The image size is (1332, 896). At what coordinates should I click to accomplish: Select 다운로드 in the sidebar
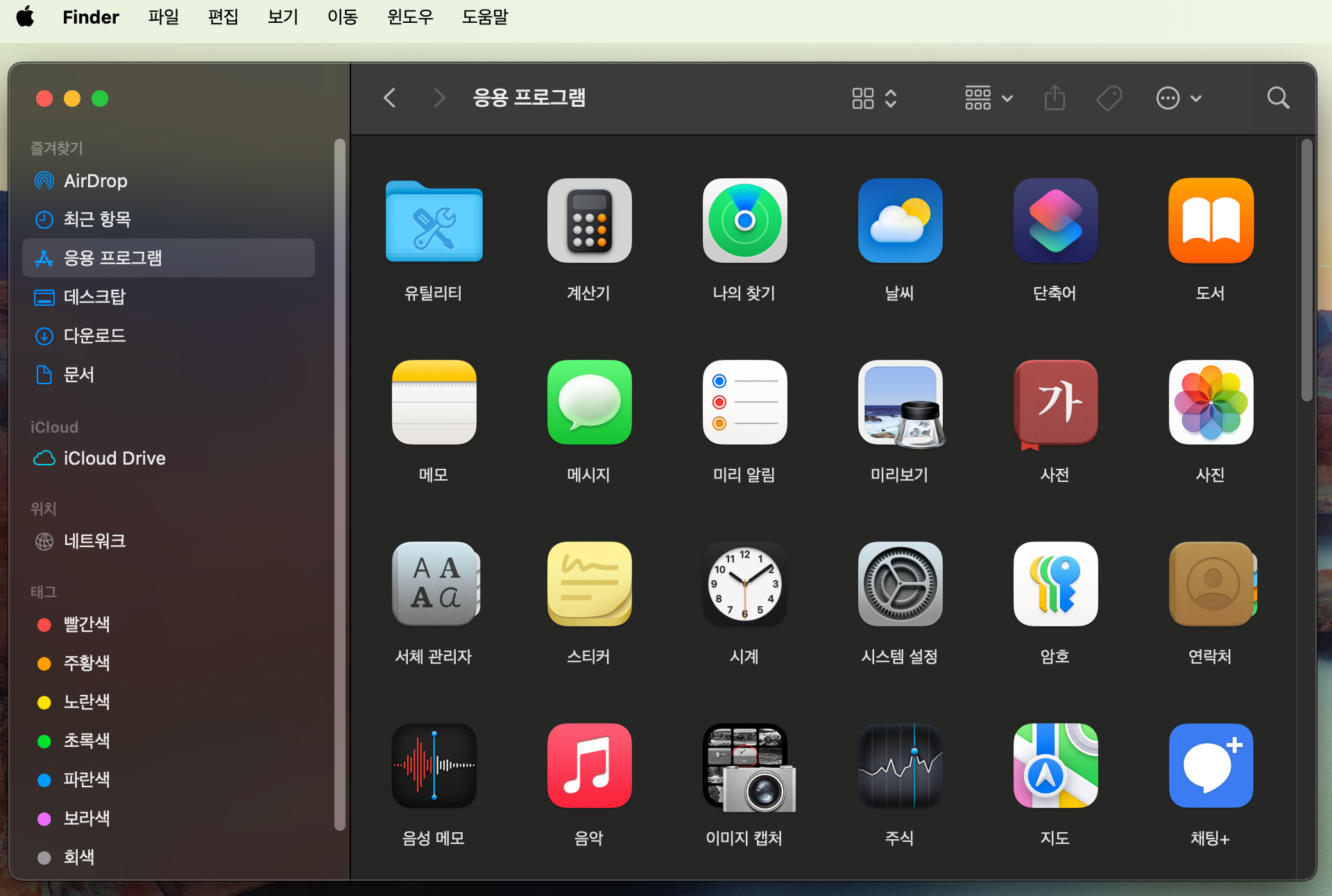(94, 336)
